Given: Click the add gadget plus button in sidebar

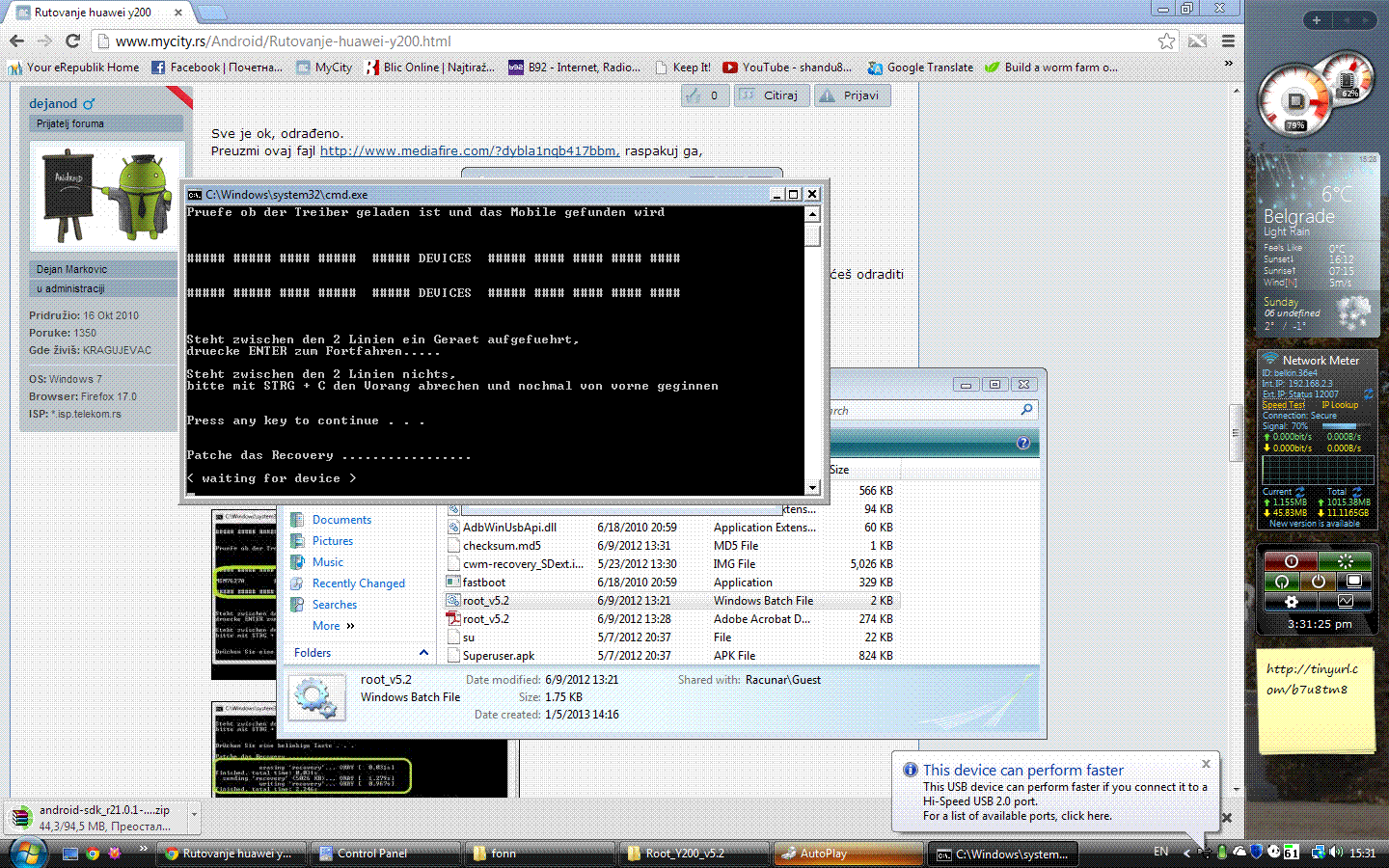Looking at the screenshot, I should (1316, 20).
